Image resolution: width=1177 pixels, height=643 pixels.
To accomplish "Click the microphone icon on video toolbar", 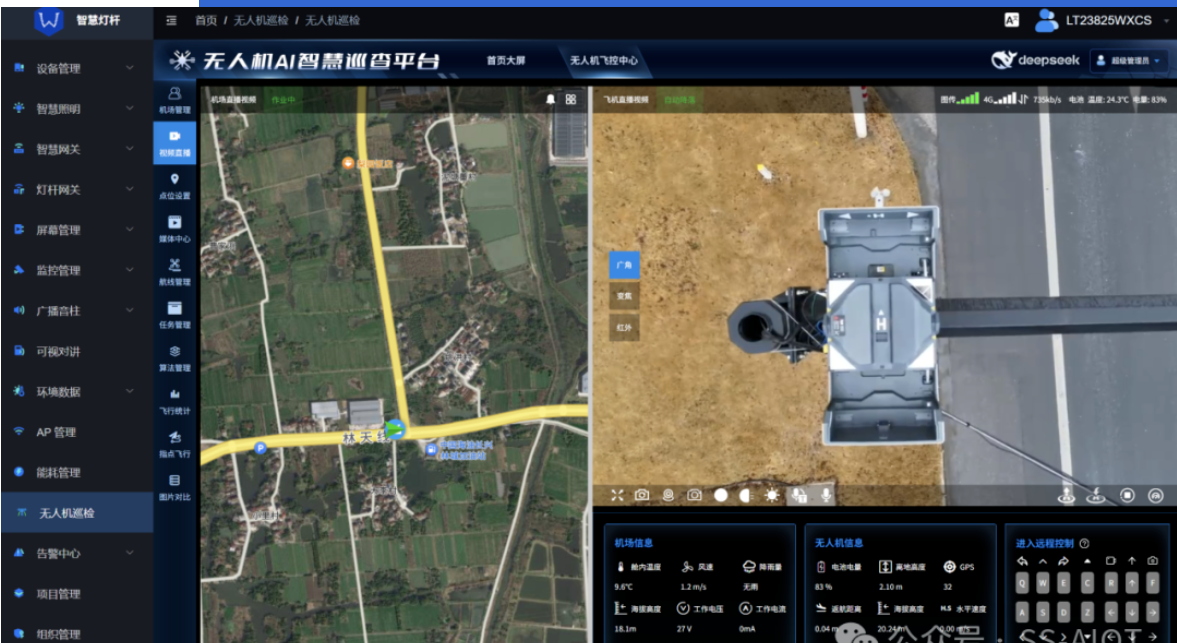I will click(826, 495).
